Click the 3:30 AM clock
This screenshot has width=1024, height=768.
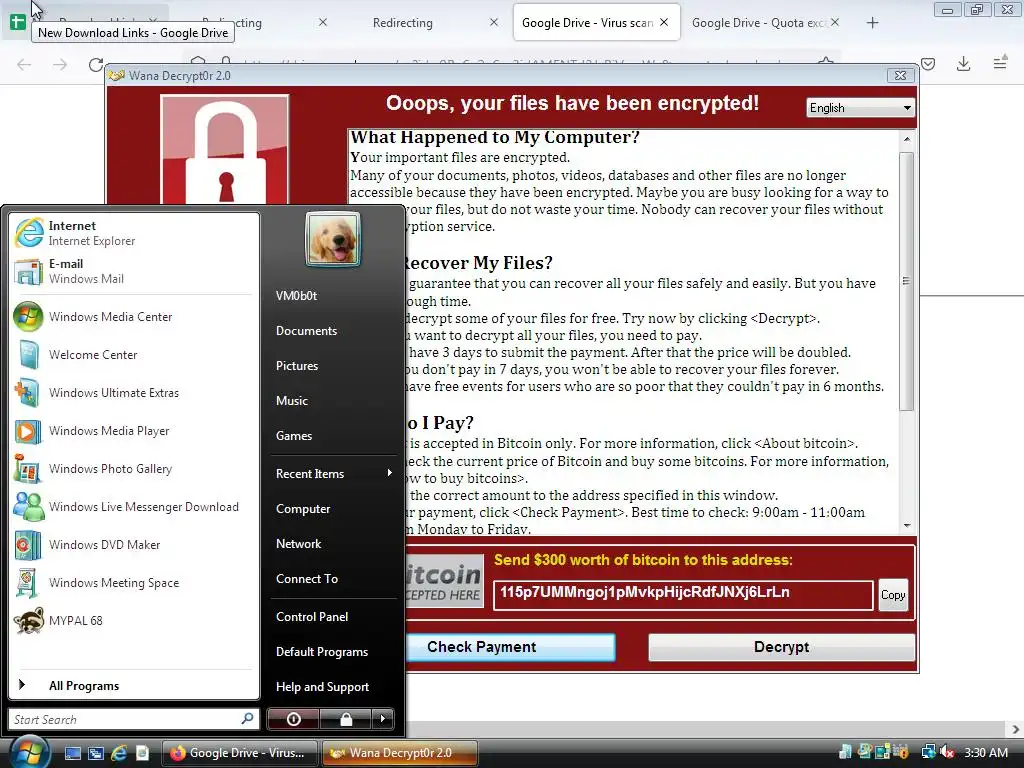coord(985,752)
